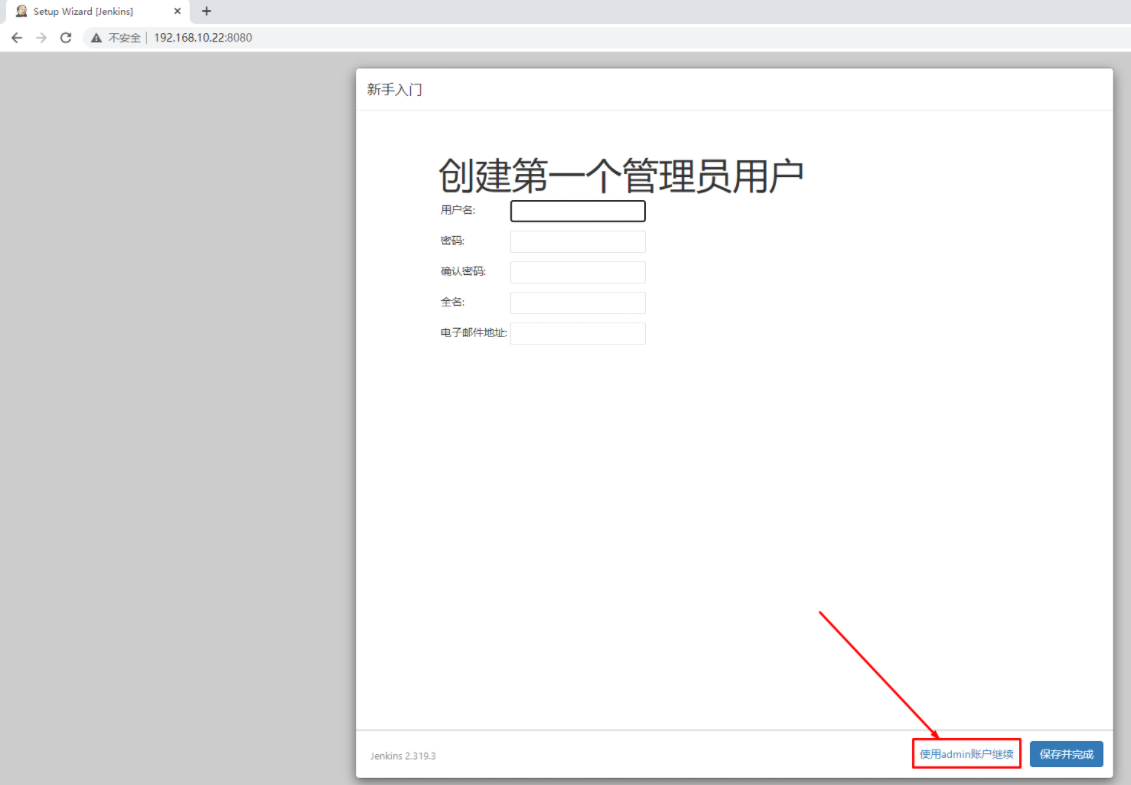
Task: Click the 新手入门 header text
Action: [x=395, y=89]
